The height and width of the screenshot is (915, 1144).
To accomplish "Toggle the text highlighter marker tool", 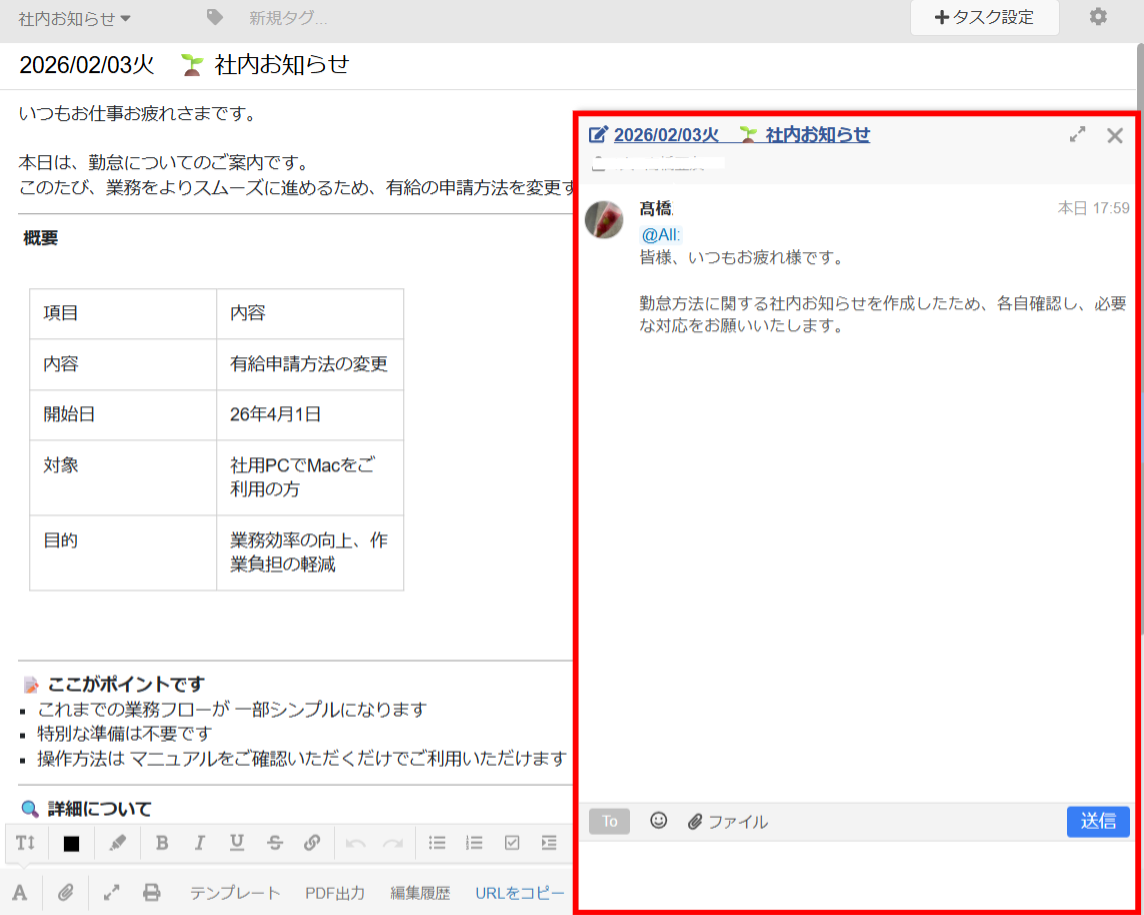I will point(117,843).
